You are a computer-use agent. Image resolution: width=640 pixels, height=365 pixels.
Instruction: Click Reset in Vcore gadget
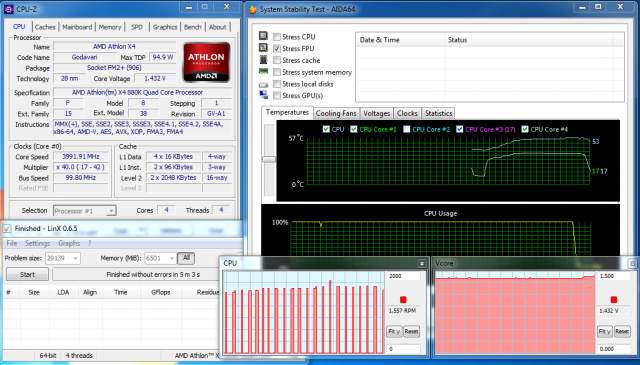coord(622,331)
